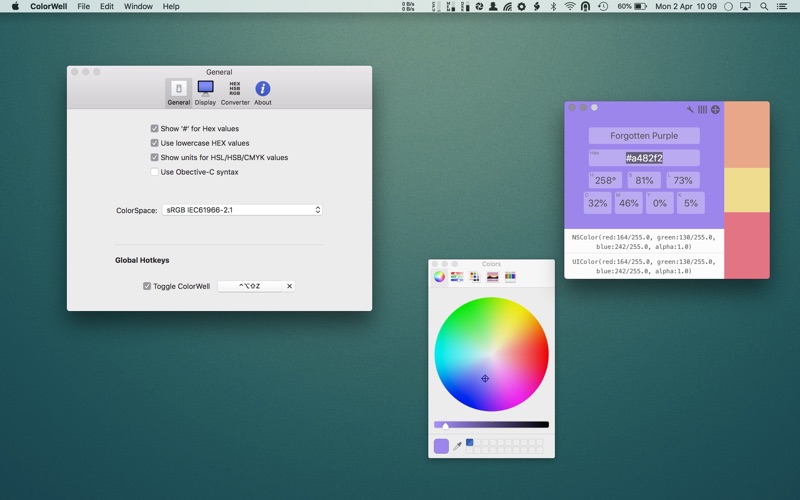The height and width of the screenshot is (500, 800).
Task: Select the salmon orange palette swatch
Action: coord(747,135)
